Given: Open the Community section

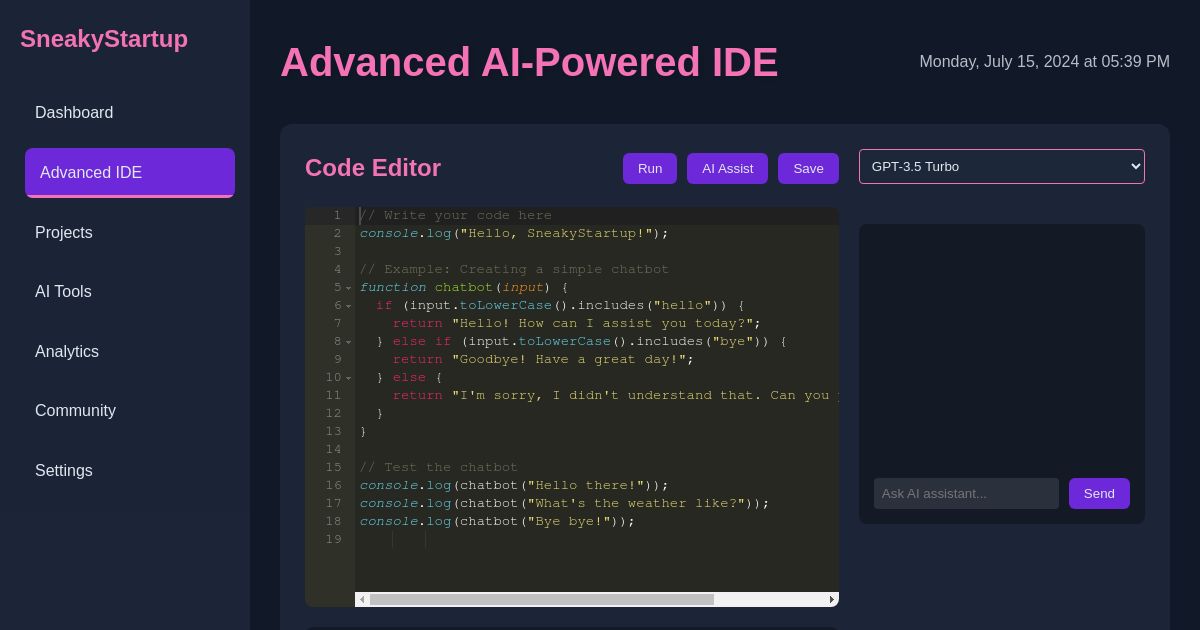Looking at the screenshot, I should [75, 411].
